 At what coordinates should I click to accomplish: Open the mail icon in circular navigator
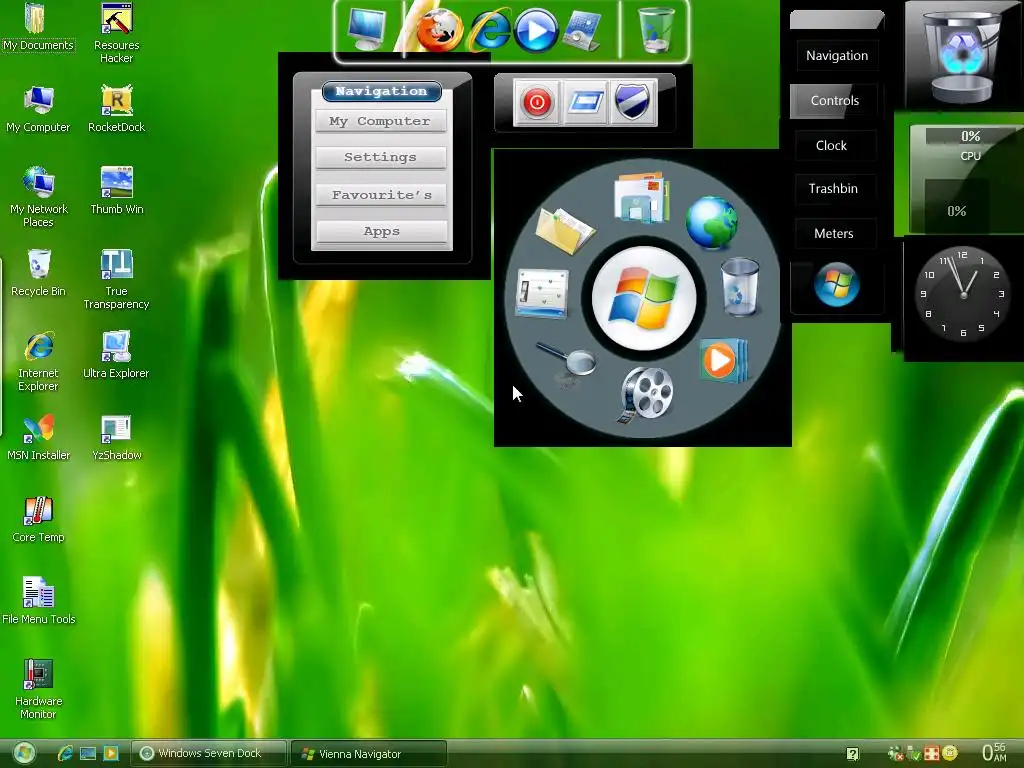pyautogui.click(x=641, y=197)
